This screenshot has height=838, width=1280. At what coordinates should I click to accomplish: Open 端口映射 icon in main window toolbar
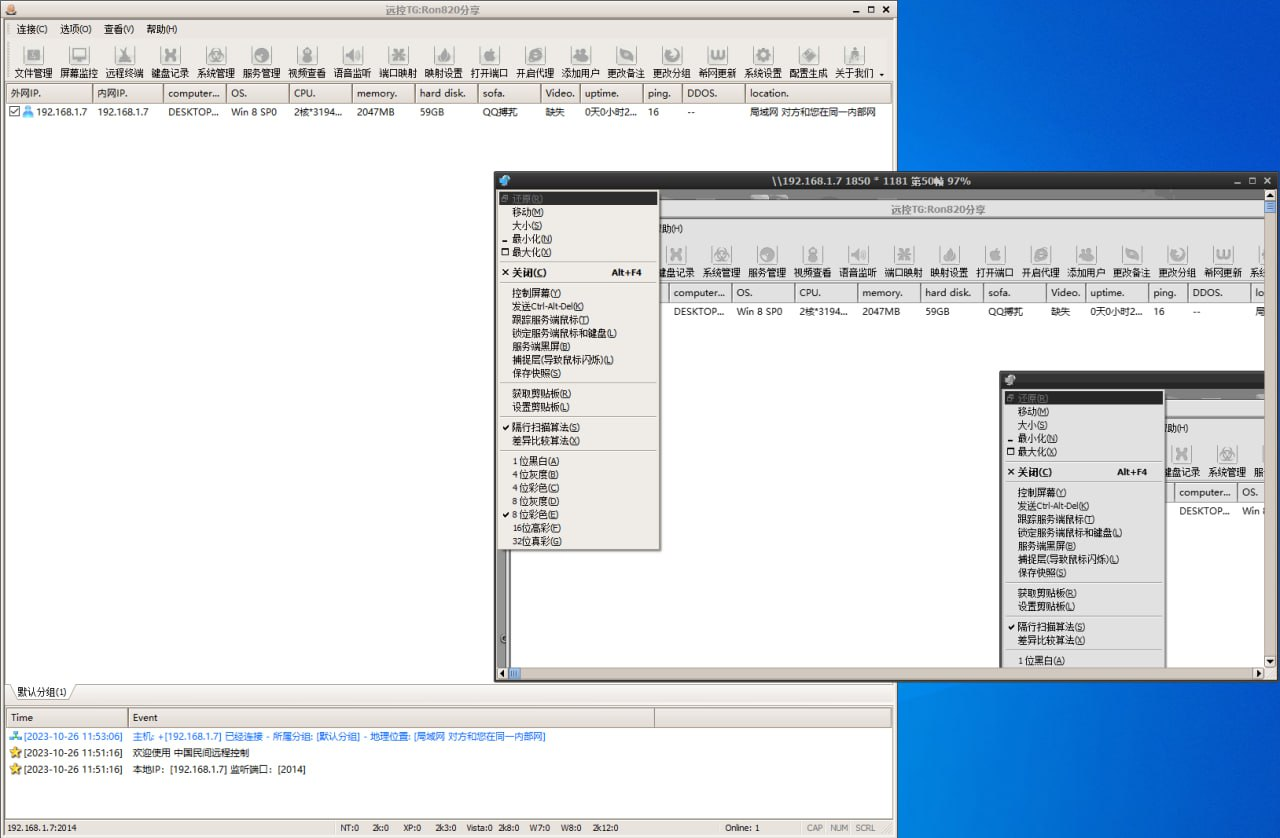click(x=398, y=61)
